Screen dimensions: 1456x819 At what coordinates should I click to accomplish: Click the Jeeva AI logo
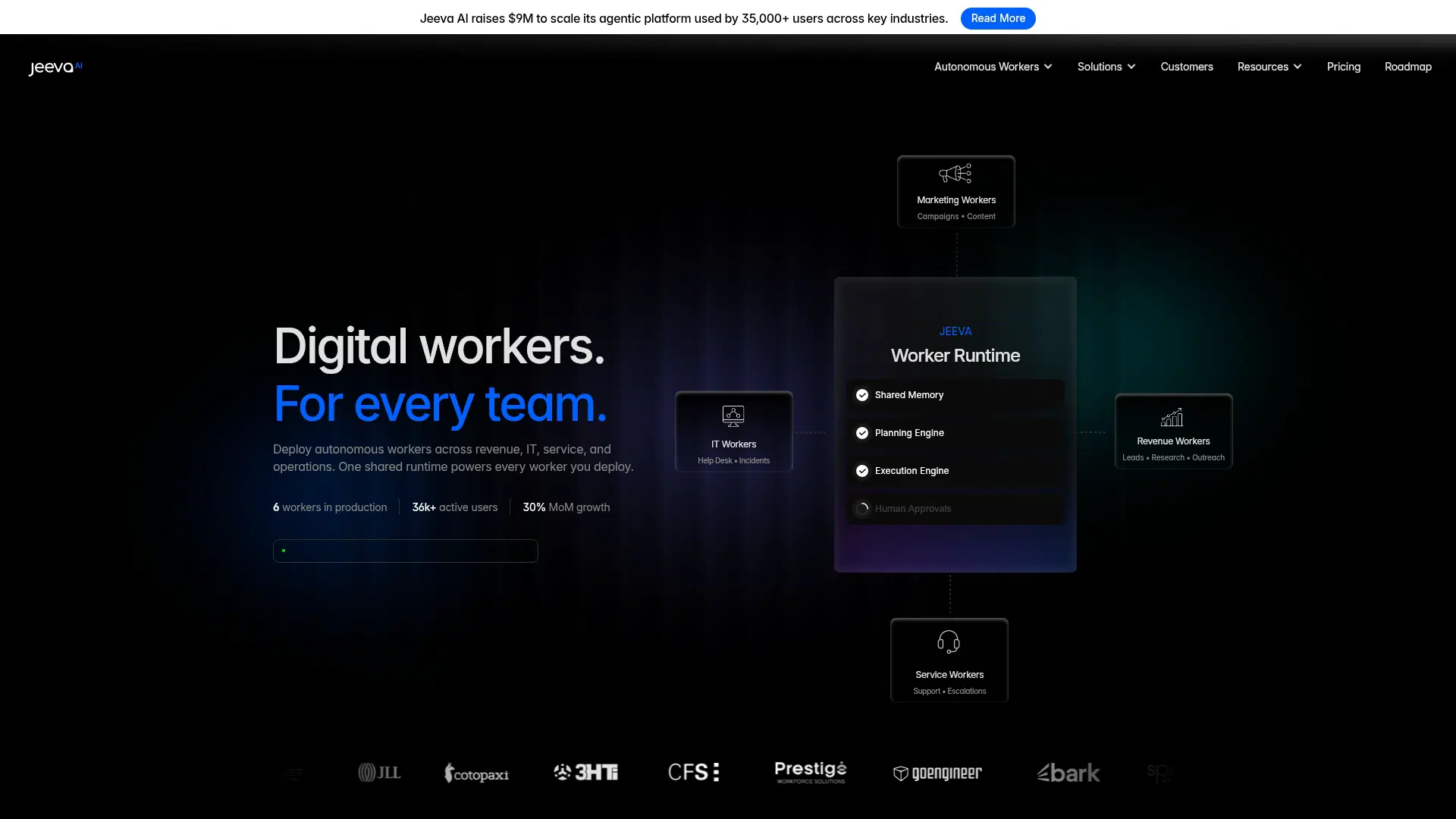point(55,67)
